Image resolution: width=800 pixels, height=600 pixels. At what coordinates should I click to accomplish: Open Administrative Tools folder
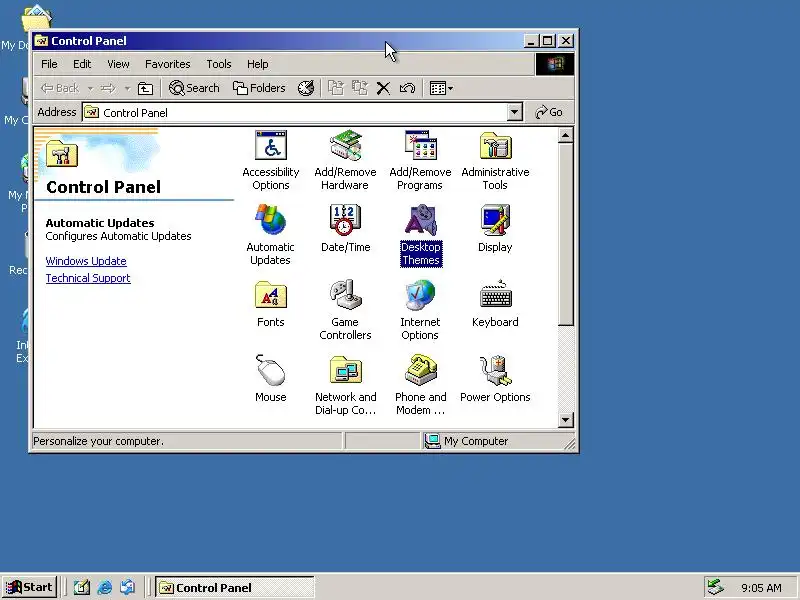pyautogui.click(x=495, y=160)
